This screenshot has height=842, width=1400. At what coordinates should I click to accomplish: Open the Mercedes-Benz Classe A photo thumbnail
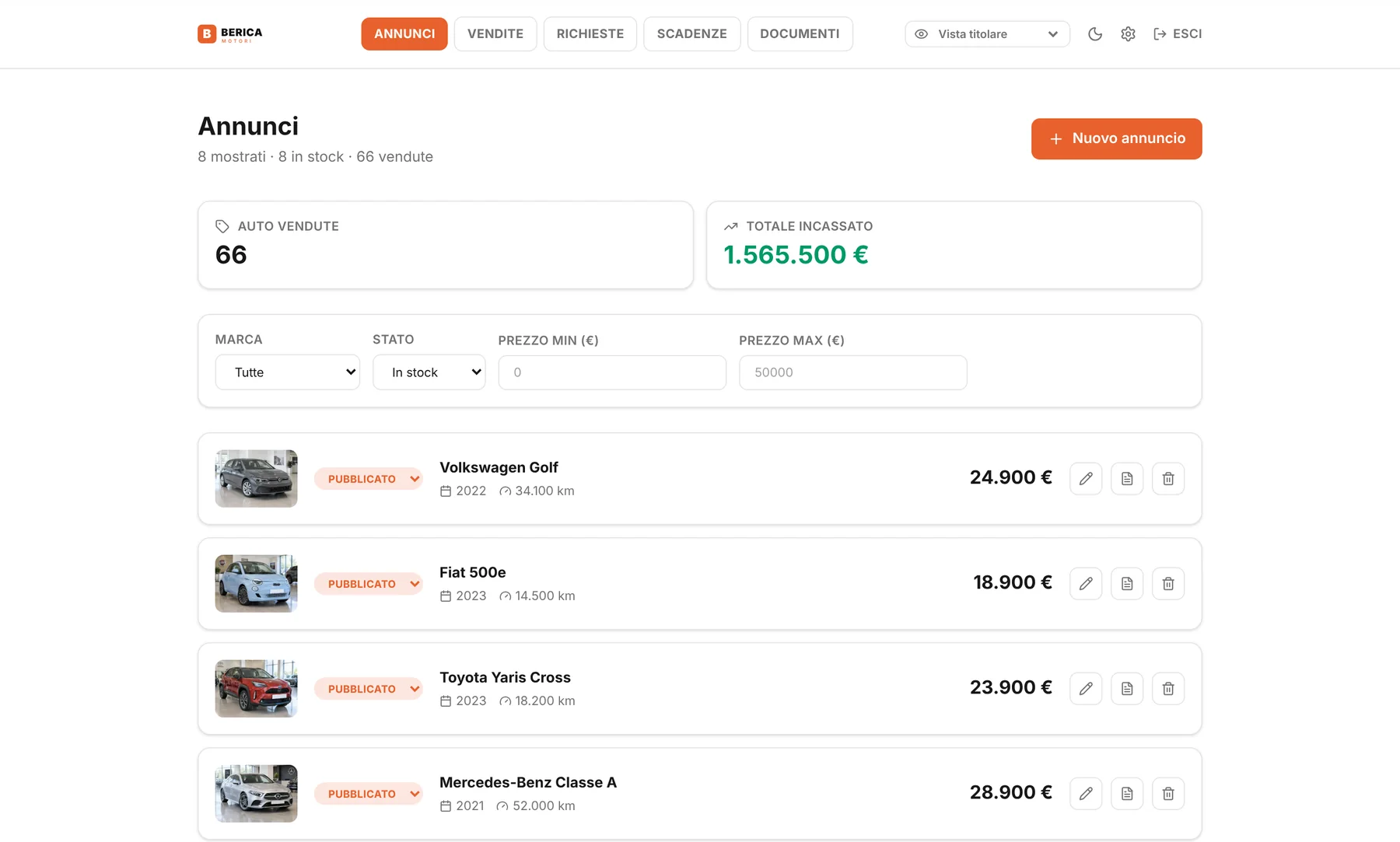pyautogui.click(x=256, y=793)
